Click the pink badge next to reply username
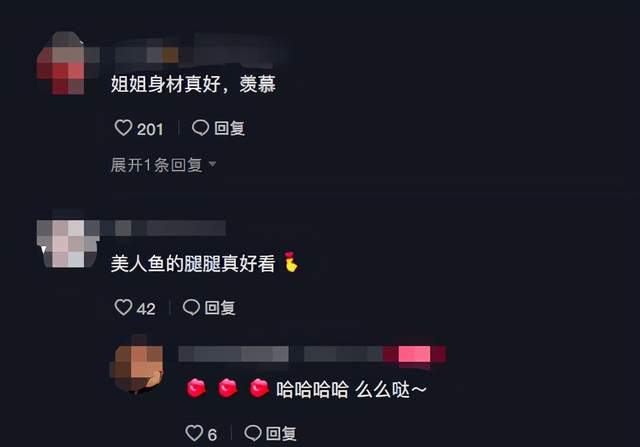Screen dimensions: 640x447 [x=414, y=354]
